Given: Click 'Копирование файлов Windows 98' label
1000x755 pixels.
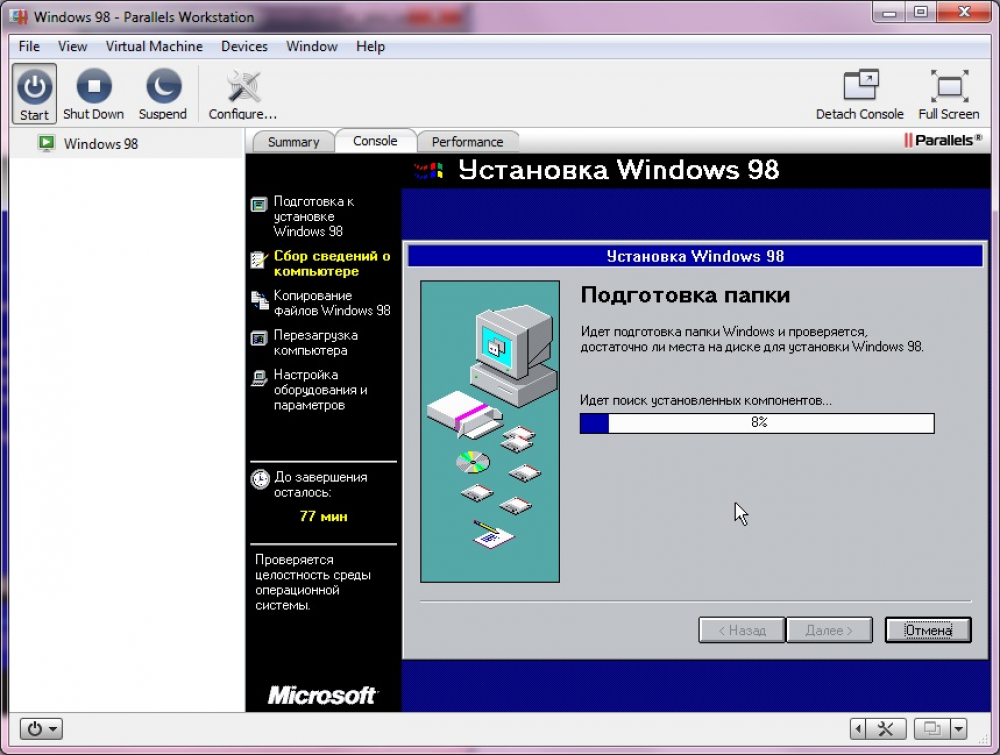Looking at the screenshot, I should tap(332, 303).
